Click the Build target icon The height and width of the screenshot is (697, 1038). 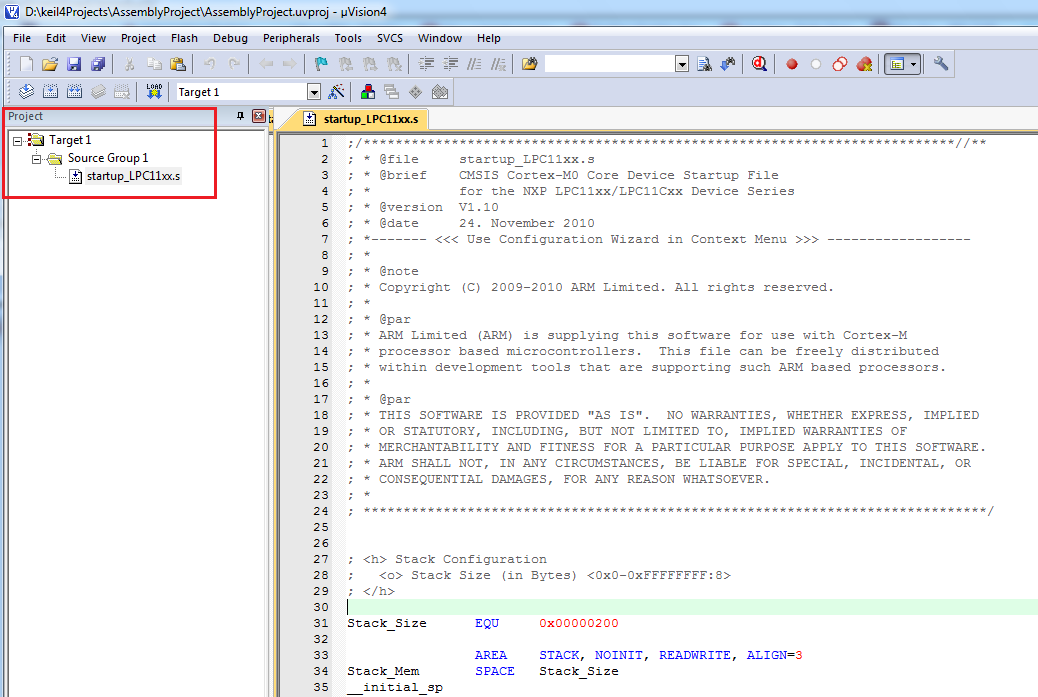[x=50, y=92]
